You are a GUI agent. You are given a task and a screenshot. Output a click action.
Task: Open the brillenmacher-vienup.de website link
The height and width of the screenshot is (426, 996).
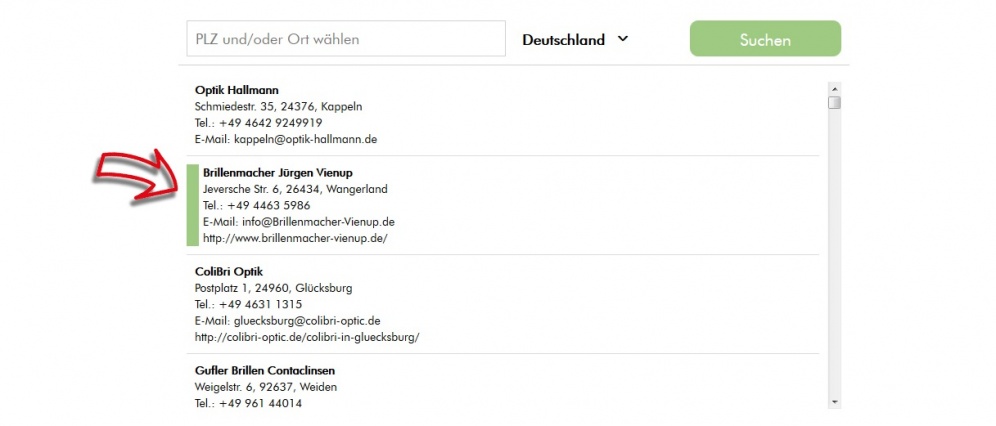click(295, 239)
